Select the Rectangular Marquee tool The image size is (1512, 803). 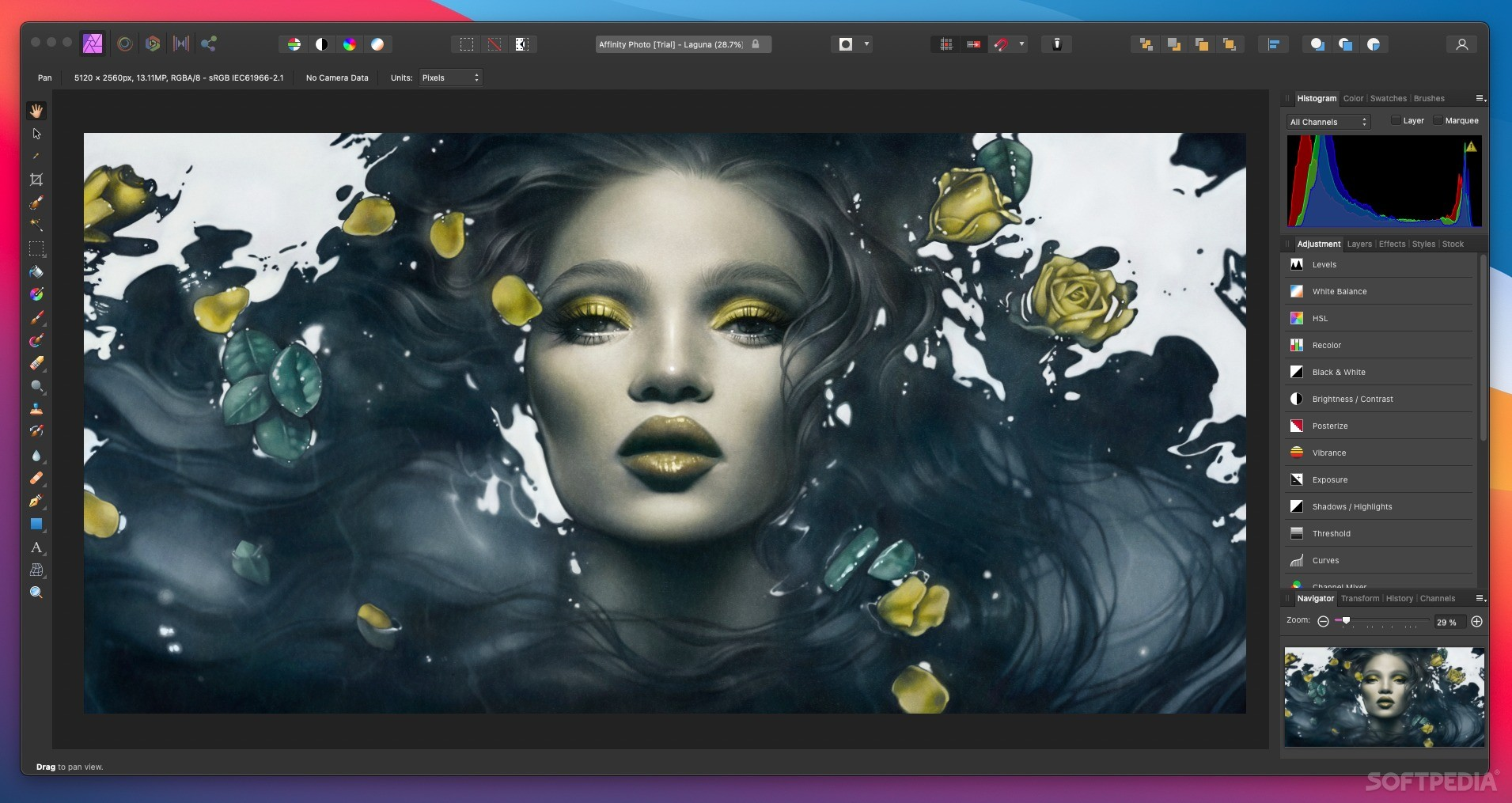click(36, 248)
